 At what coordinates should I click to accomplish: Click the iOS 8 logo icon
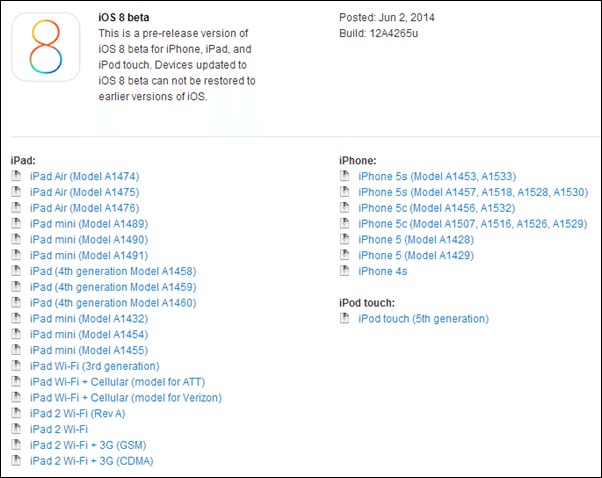(x=45, y=47)
